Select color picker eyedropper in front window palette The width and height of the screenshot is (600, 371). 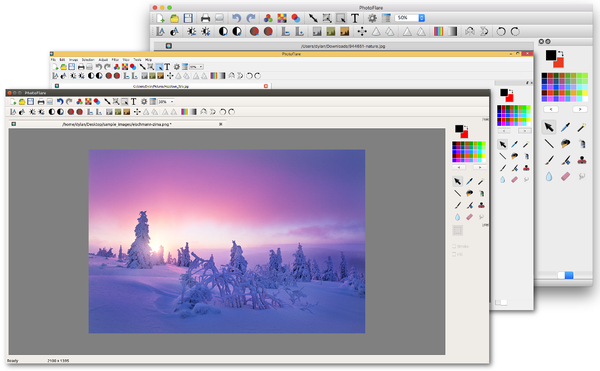tap(470, 181)
